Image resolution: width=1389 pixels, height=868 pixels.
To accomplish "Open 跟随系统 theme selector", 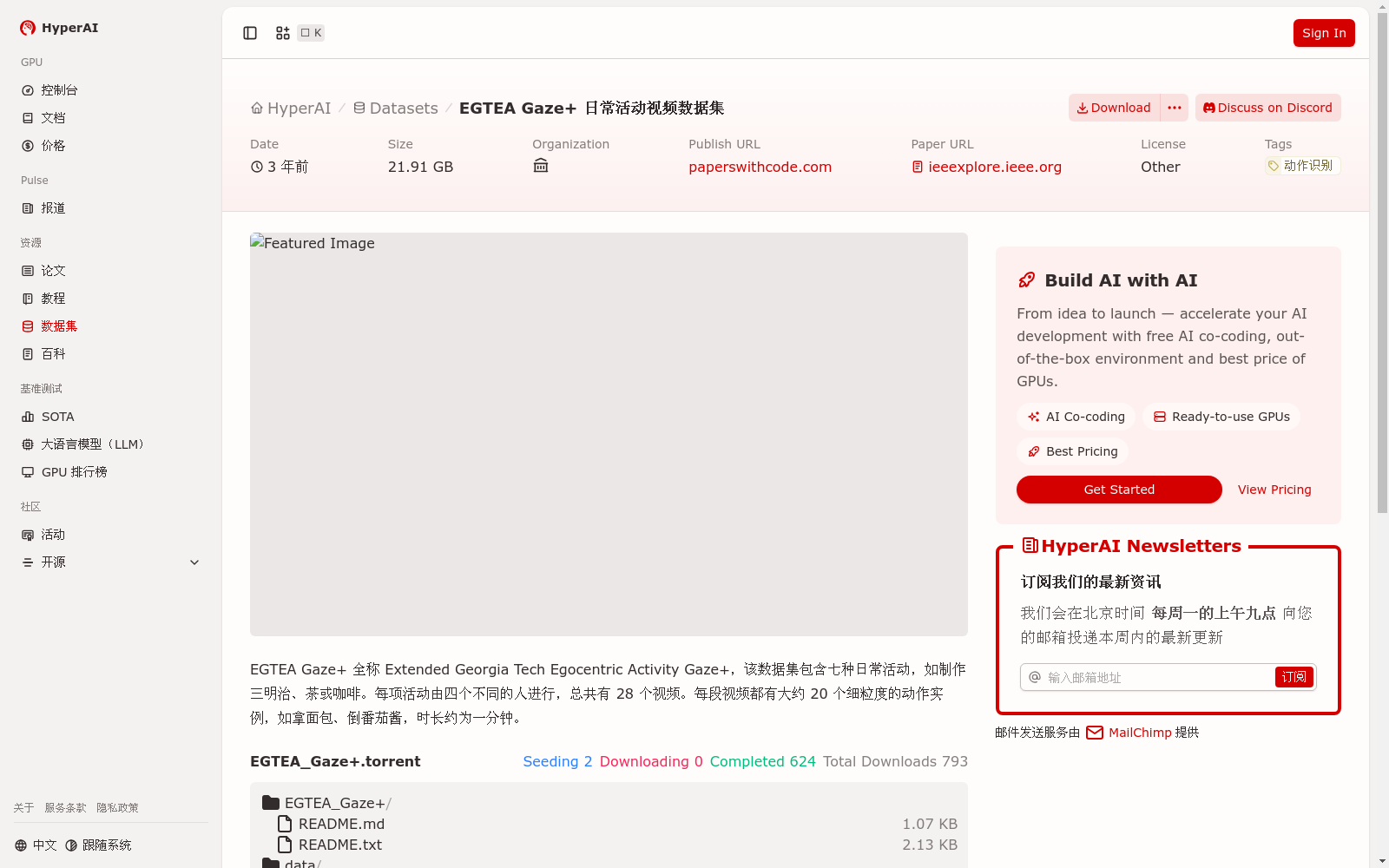I will (98, 845).
